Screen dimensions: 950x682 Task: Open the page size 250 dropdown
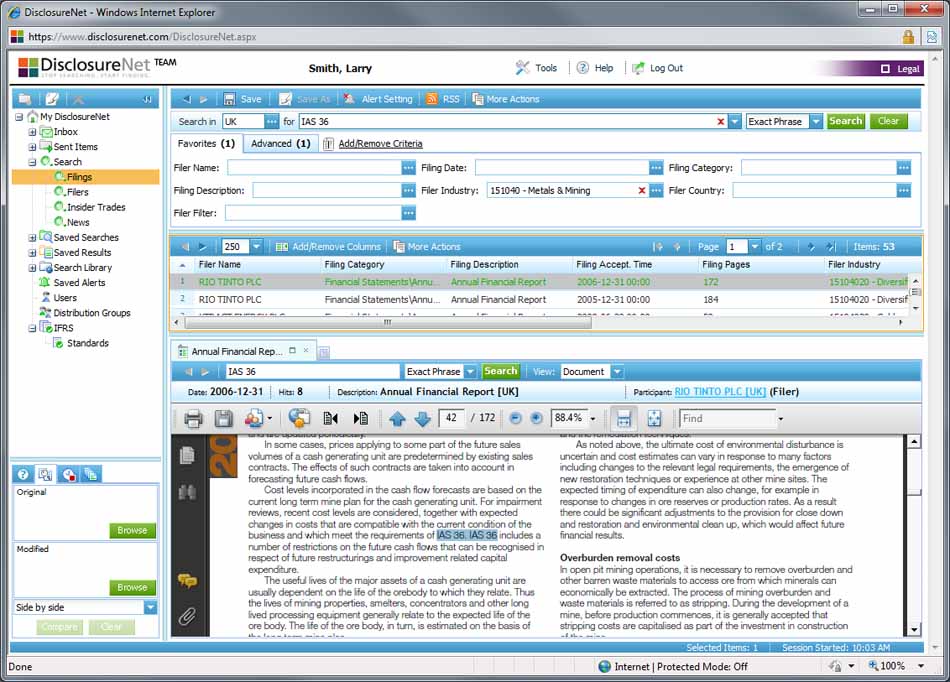coord(256,247)
